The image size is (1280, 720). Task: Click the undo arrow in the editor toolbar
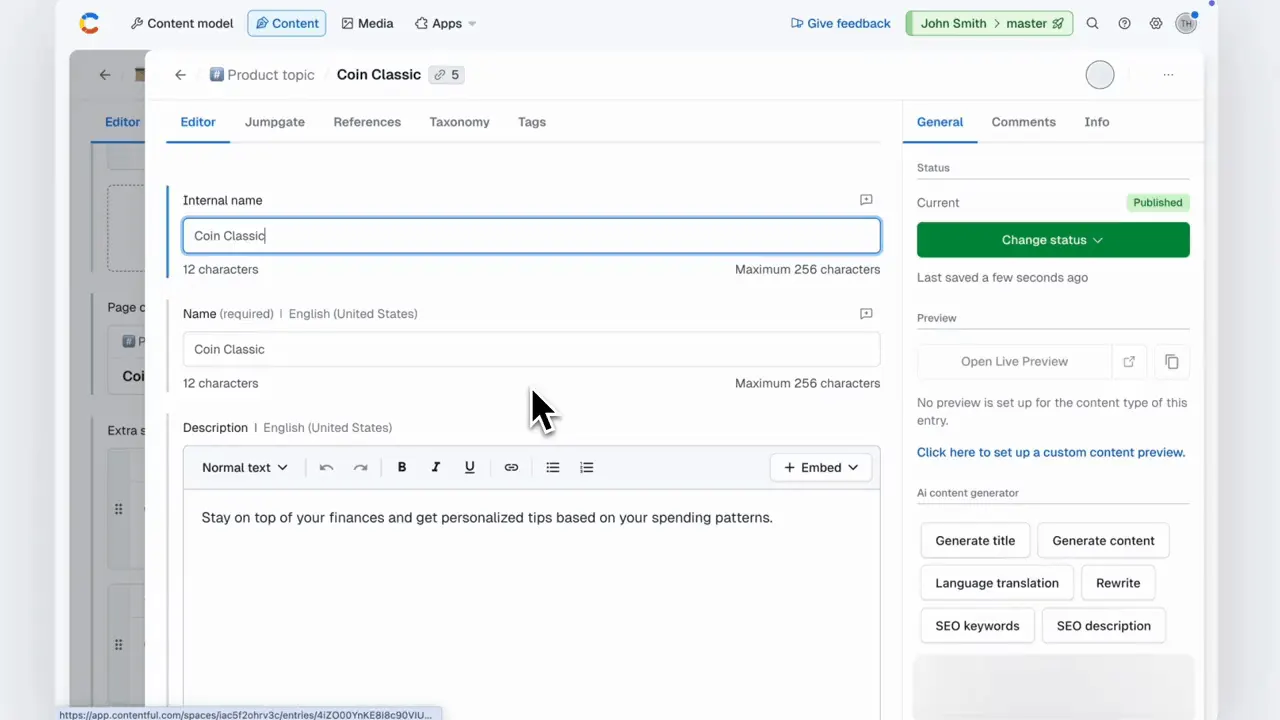326,467
